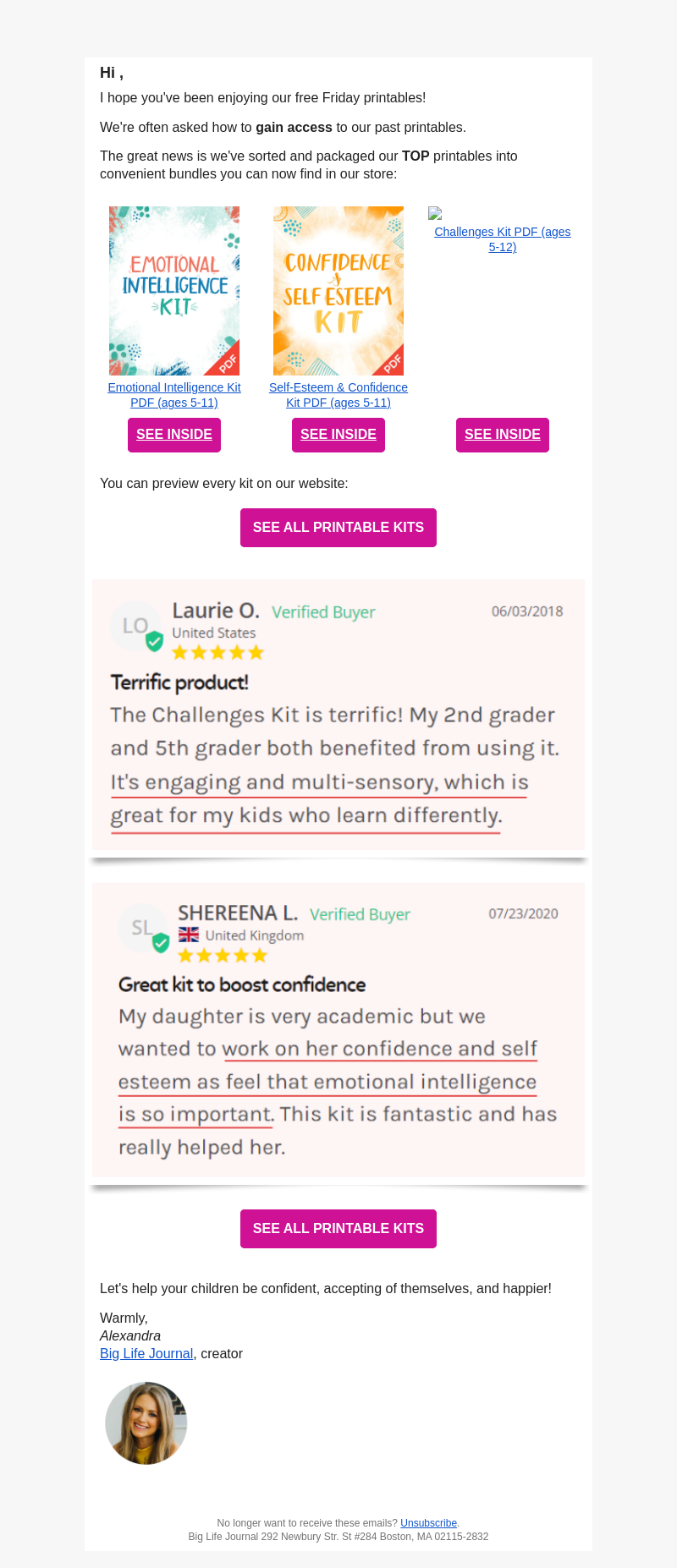Click Laurie O.'s LO avatar badge
The image size is (677, 1568).
point(137,627)
